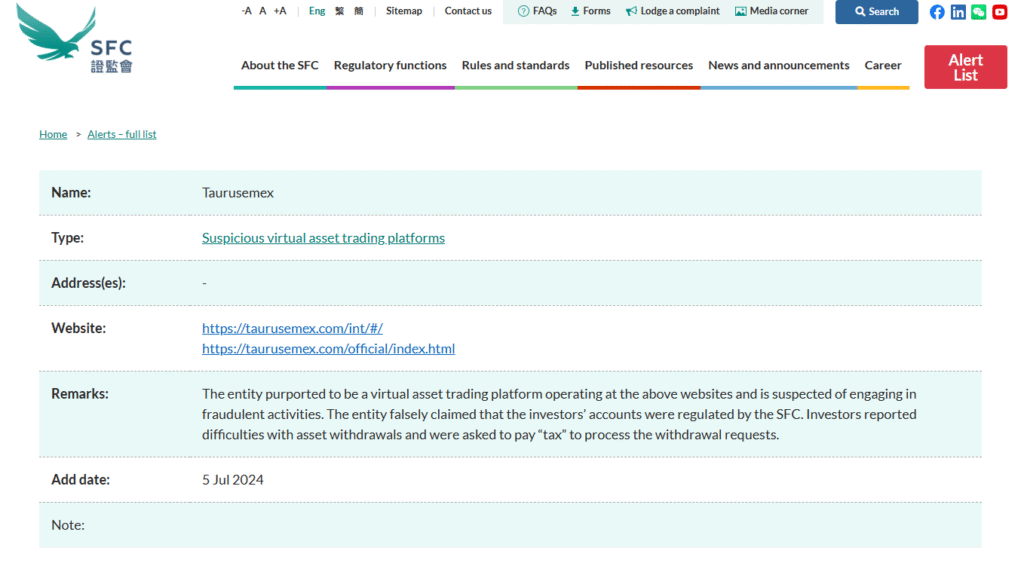Click the SFC eagle logo

[74, 38]
